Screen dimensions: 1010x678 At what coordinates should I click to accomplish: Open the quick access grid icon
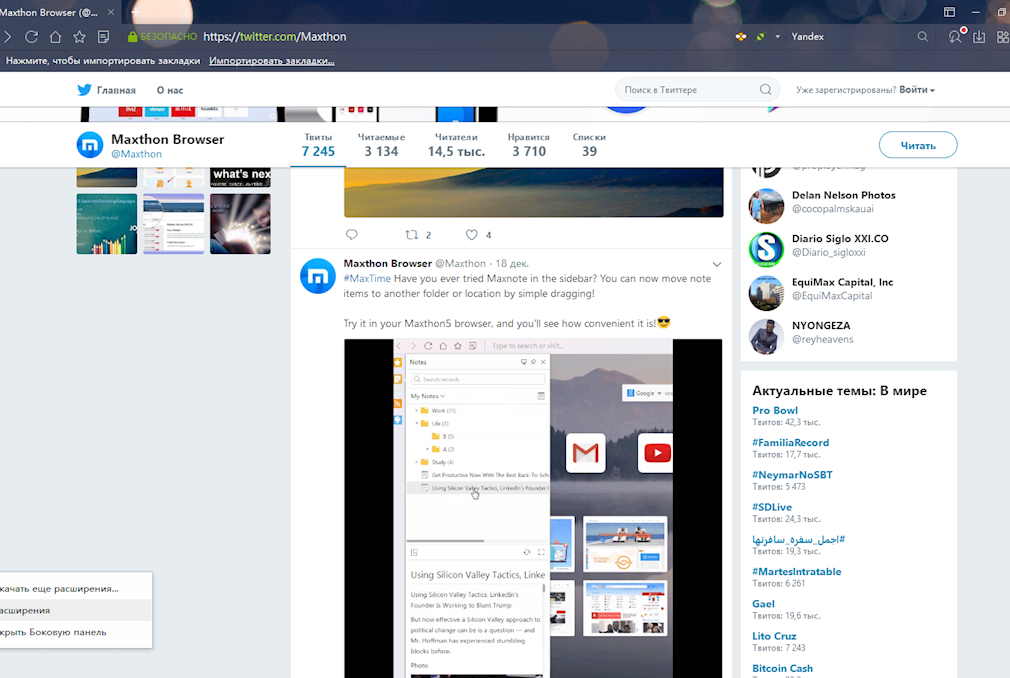click(1002, 37)
